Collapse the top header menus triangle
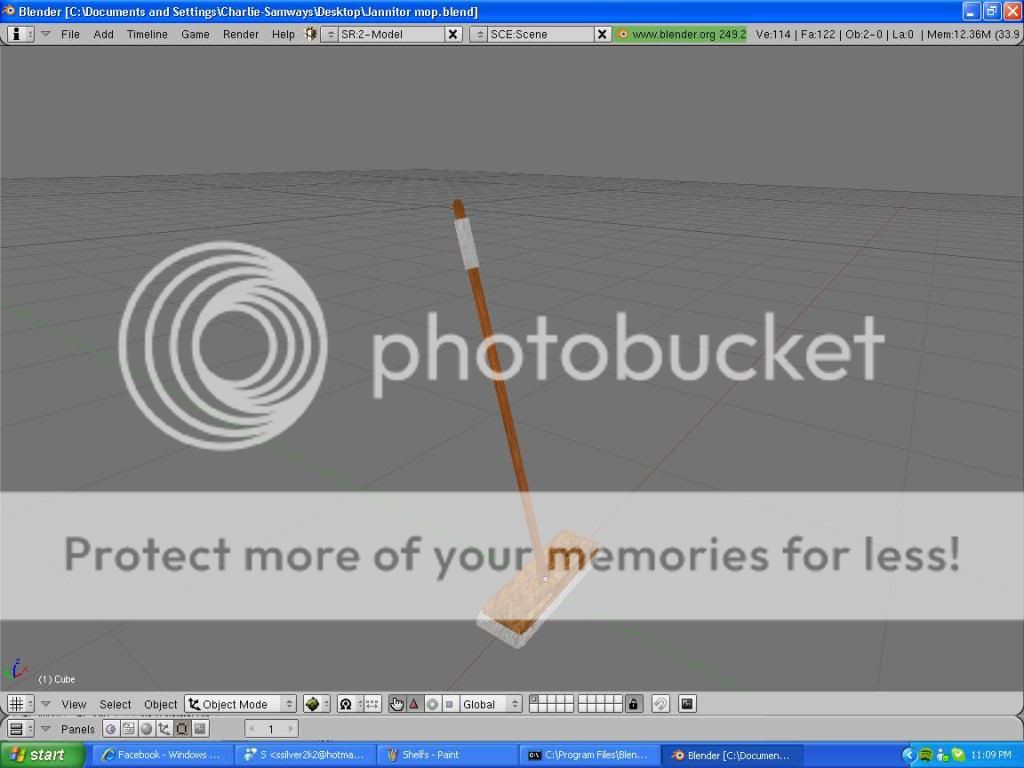Image resolution: width=1024 pixels, height=768 pixels. 46,34
